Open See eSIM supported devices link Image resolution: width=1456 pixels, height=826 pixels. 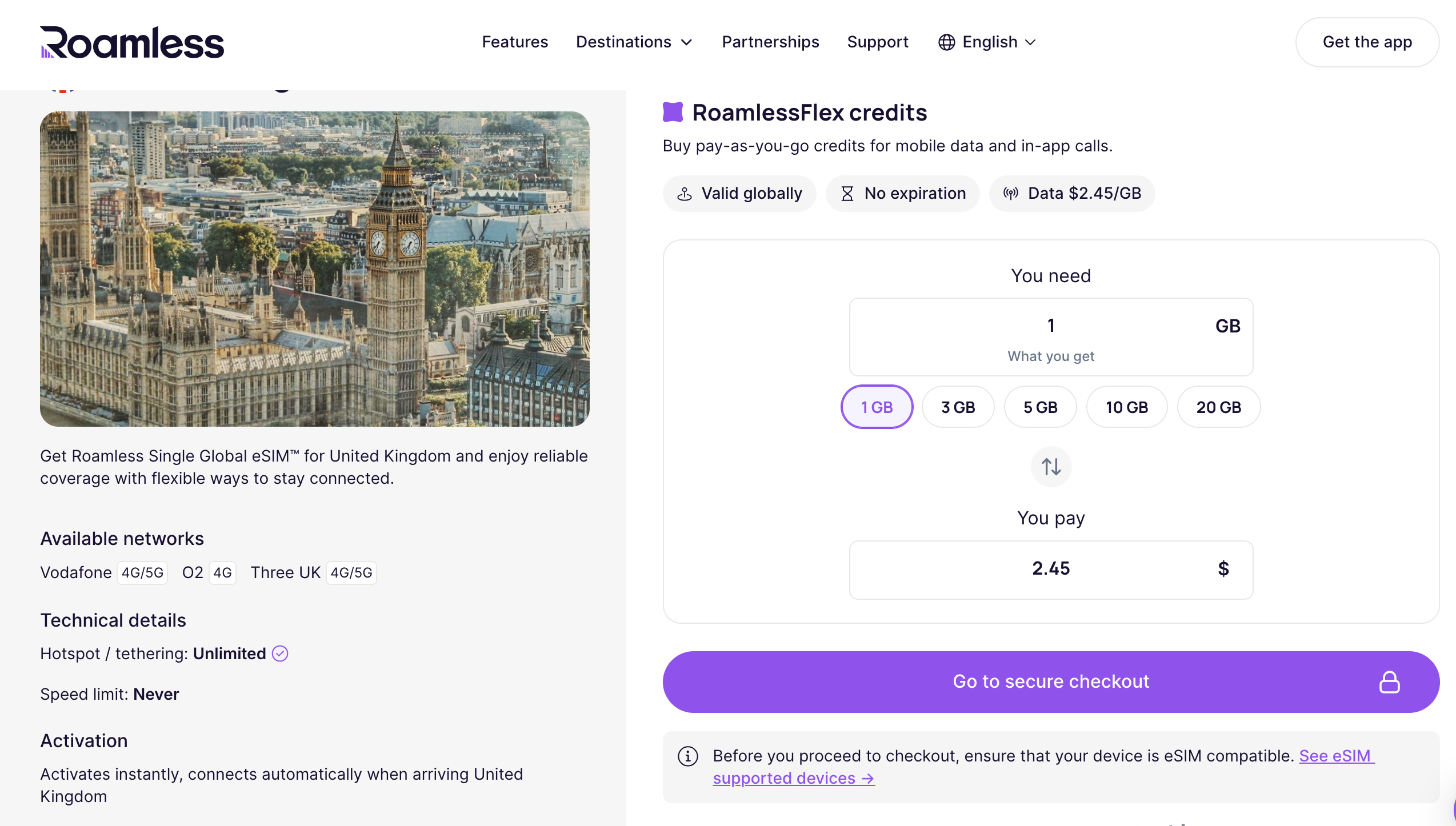(x=793, y=779)
